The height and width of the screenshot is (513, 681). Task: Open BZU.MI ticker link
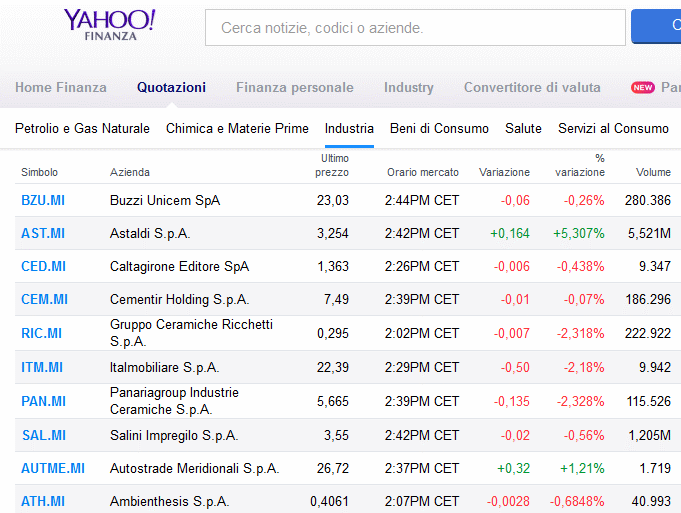click(43, 200)
